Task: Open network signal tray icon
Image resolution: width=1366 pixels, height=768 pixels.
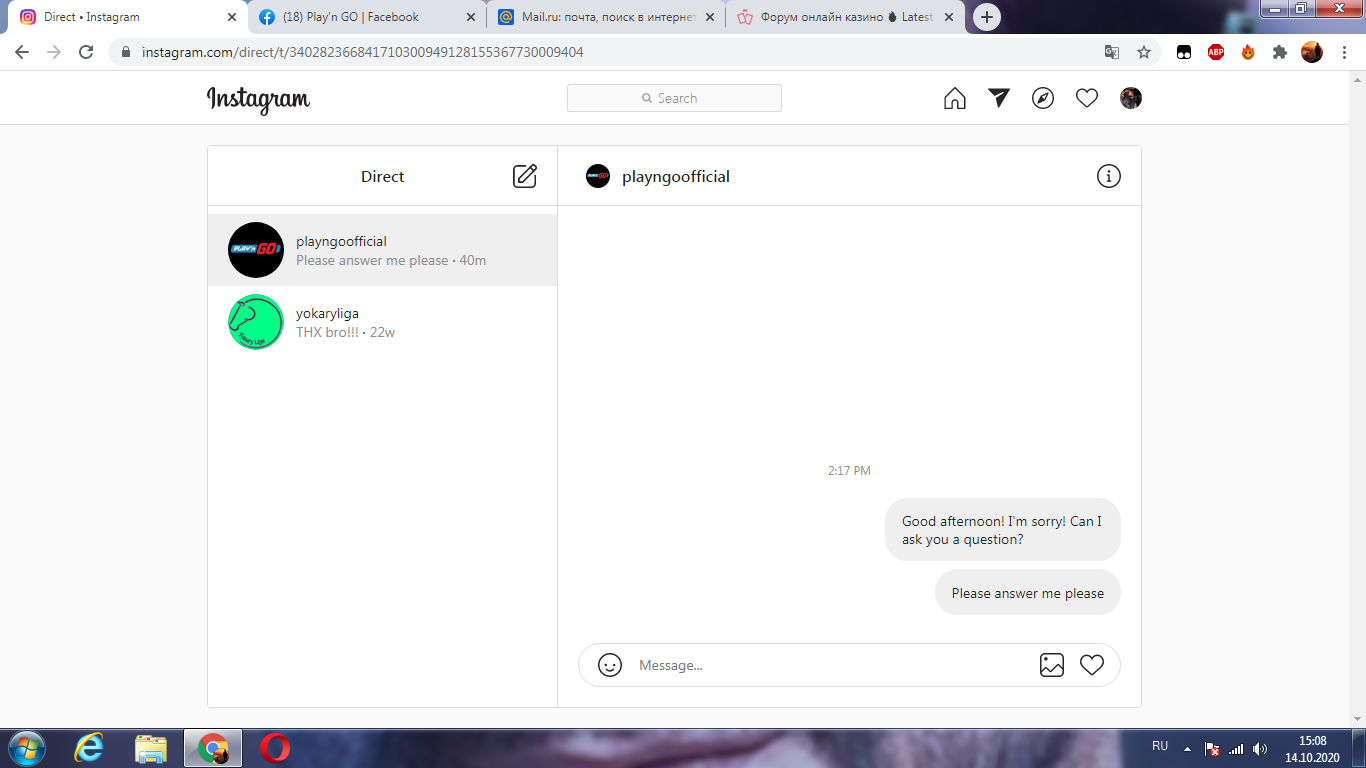Action: click(x=1236, y=748)
